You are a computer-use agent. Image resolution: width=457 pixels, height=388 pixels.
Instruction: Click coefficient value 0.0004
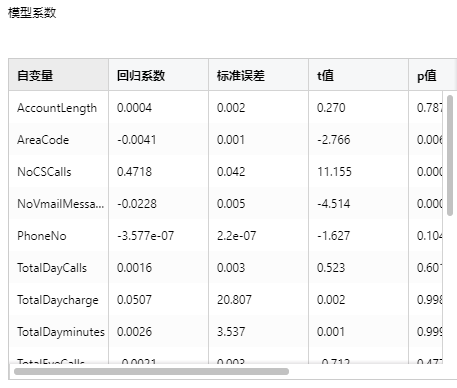(x=134, y=108)
